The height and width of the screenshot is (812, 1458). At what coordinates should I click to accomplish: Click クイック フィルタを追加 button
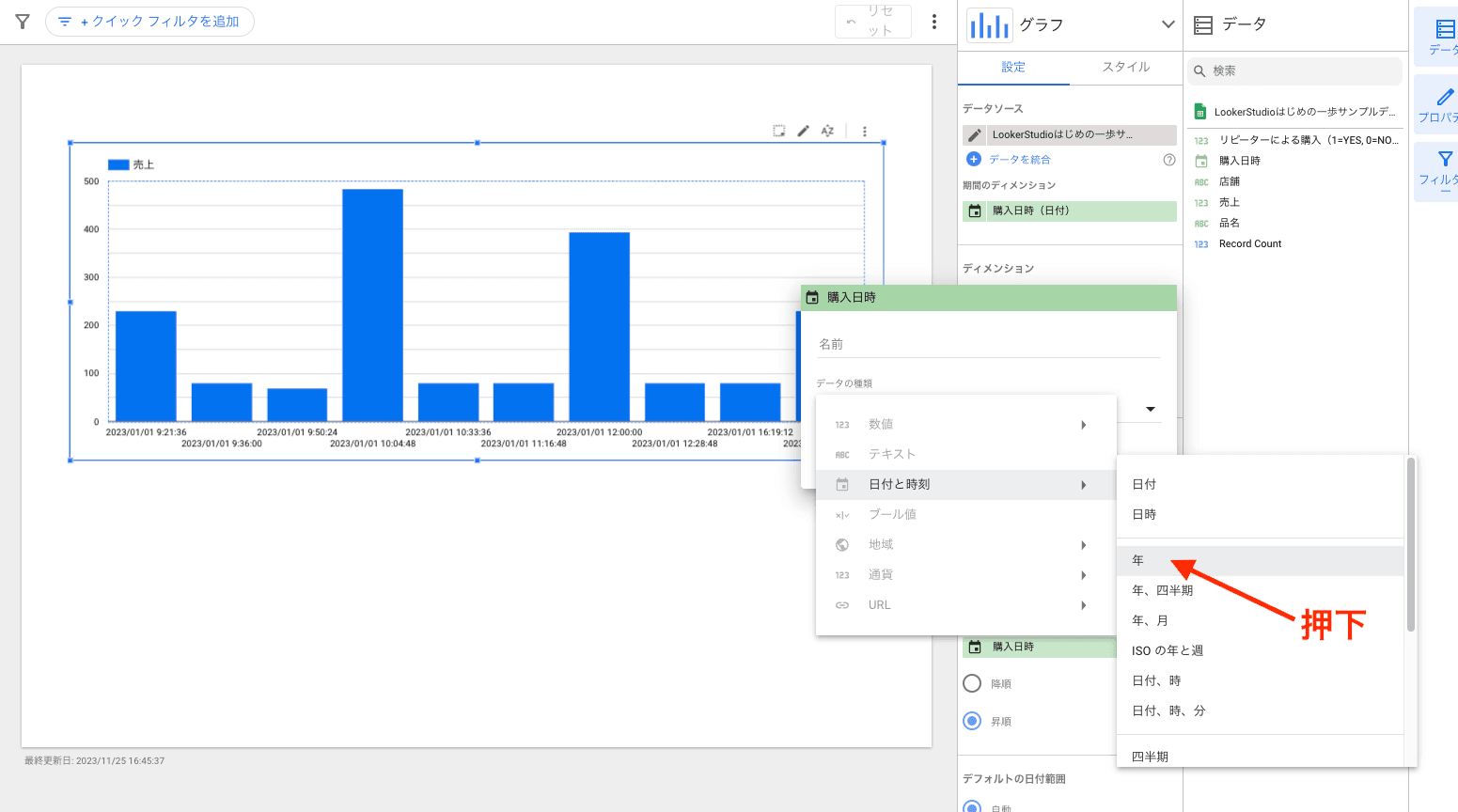point(149,22)
